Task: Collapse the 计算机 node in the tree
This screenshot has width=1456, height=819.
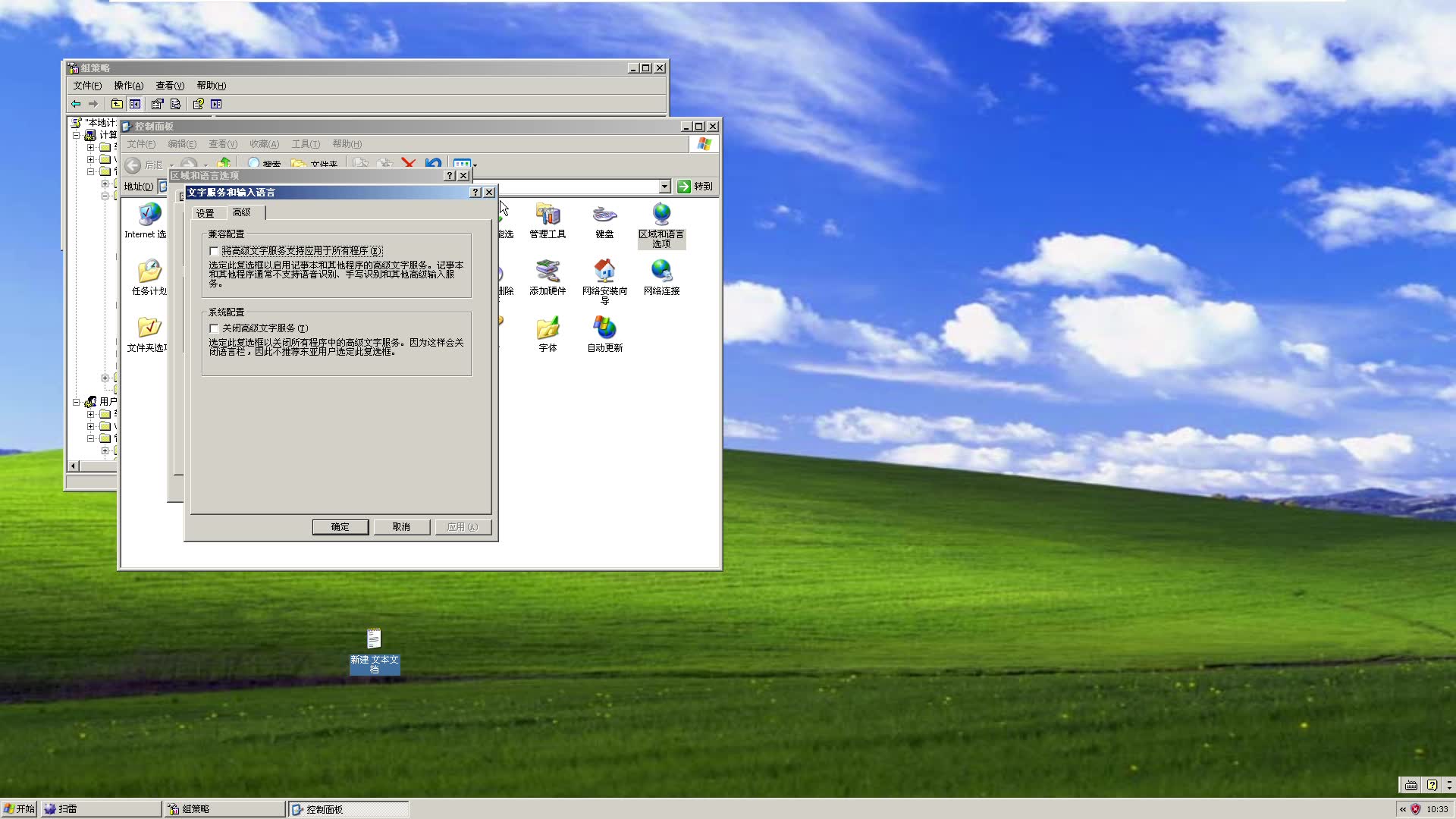Action: point(77,135)
